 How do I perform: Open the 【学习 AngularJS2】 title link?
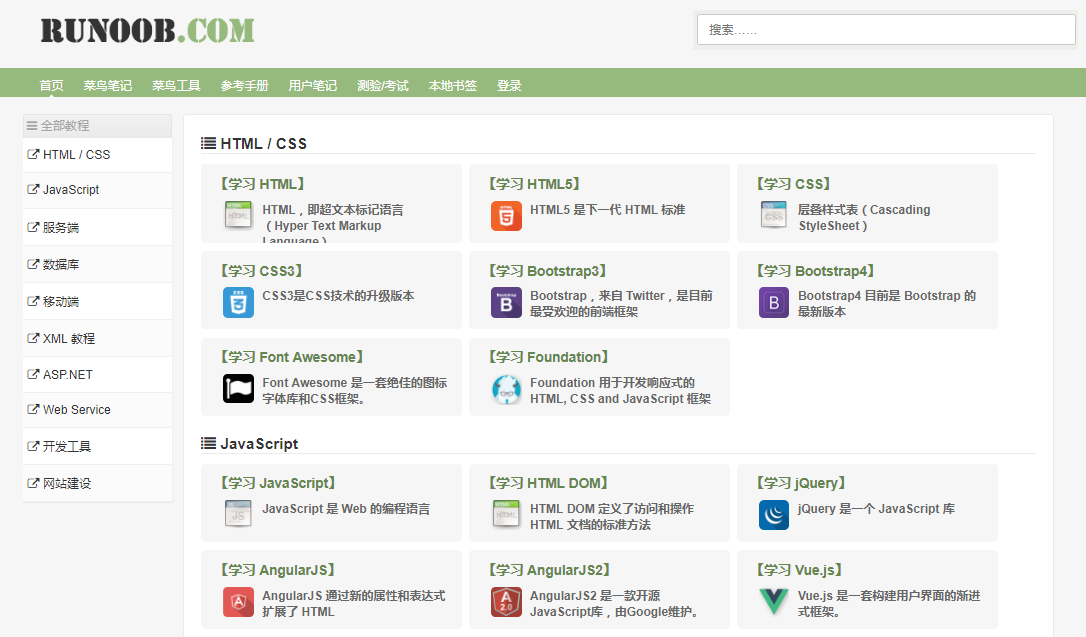tap(549, 570)
